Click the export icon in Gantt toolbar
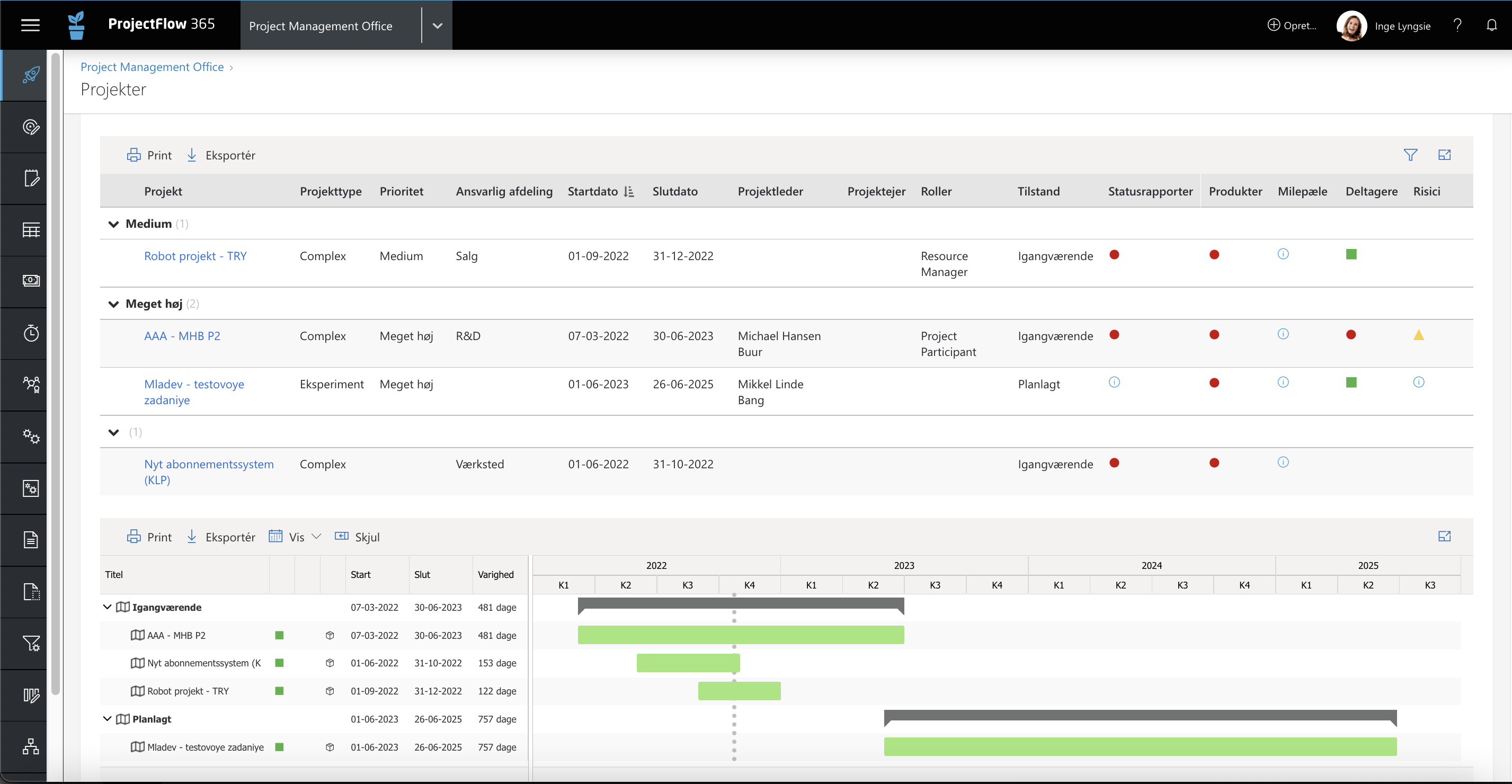 tap(191, 536)
